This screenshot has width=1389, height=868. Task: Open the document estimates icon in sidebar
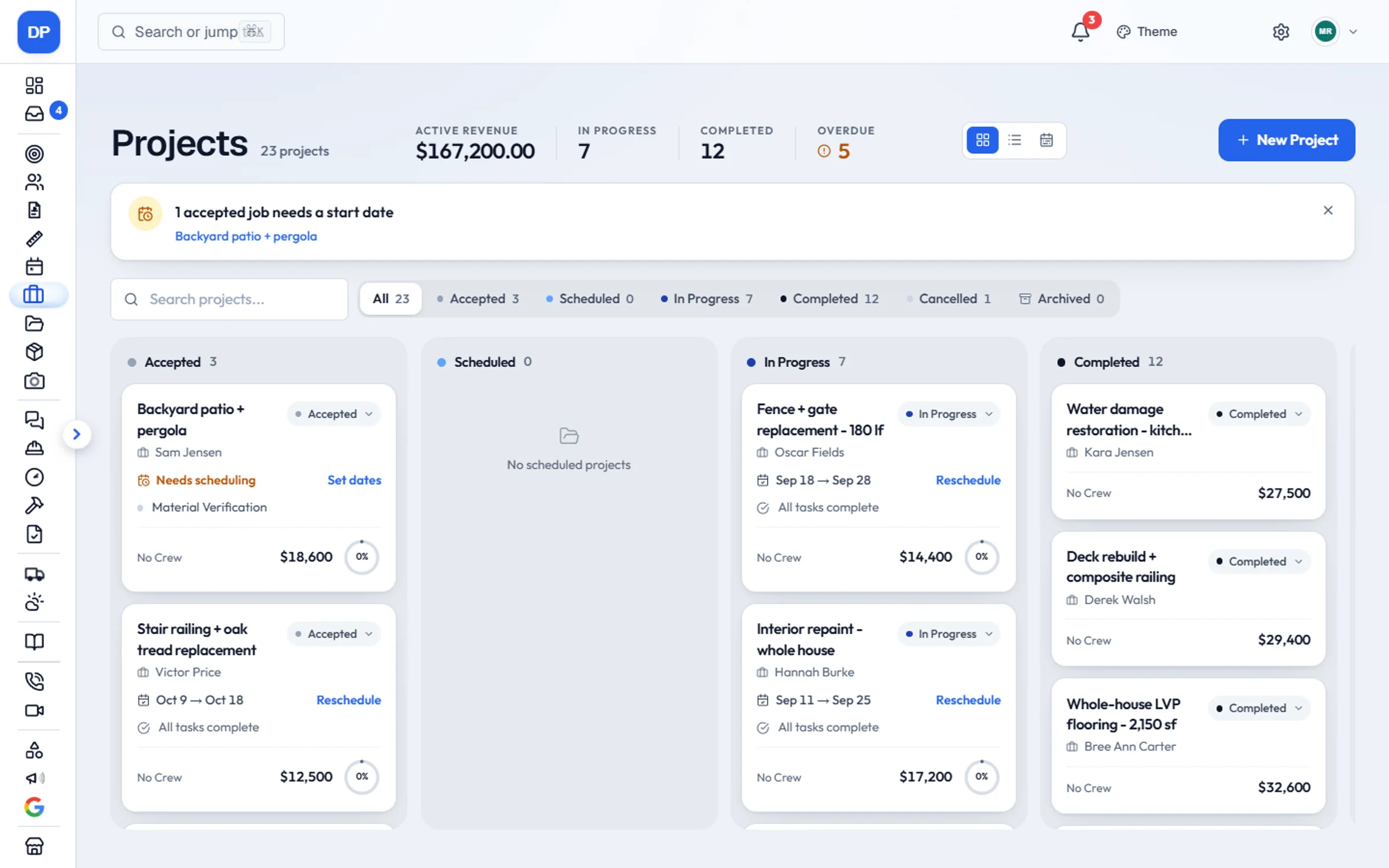coord(34,210)
